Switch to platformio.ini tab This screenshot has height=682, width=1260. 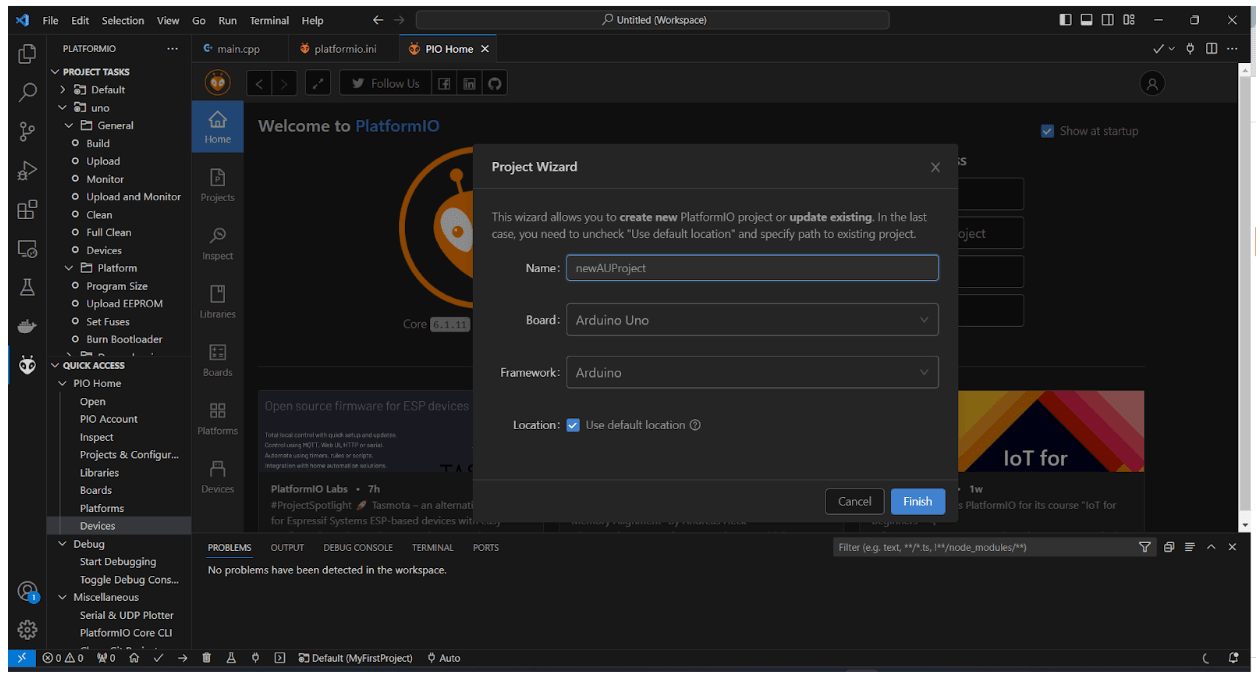pos(344,49)
